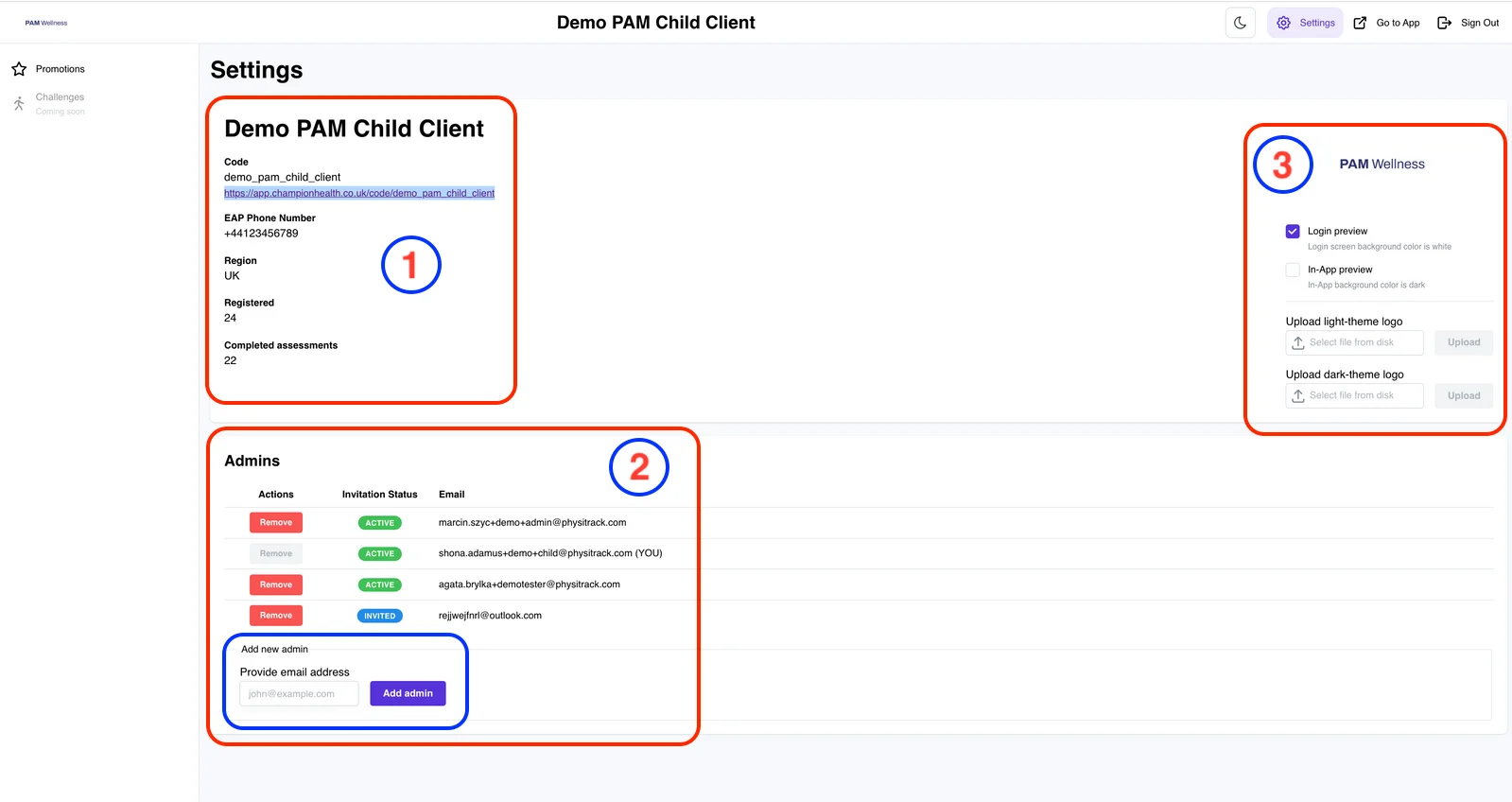This screenshot has height=802, width=1512.
Task: Click the code value demo_pam_child_client
Action: coord(282,177)
